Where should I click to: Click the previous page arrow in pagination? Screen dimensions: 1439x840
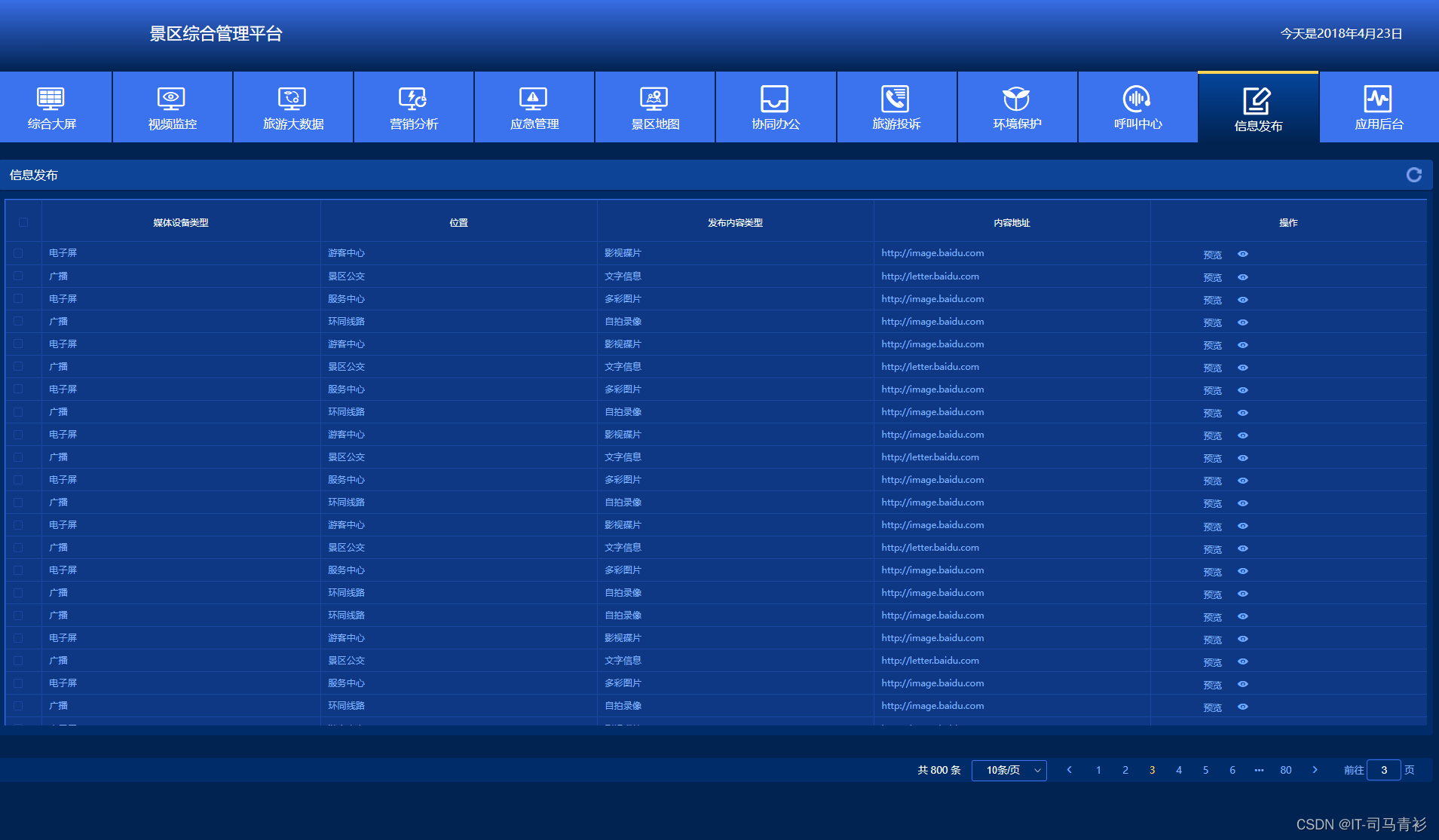(x=1070, y=770)
